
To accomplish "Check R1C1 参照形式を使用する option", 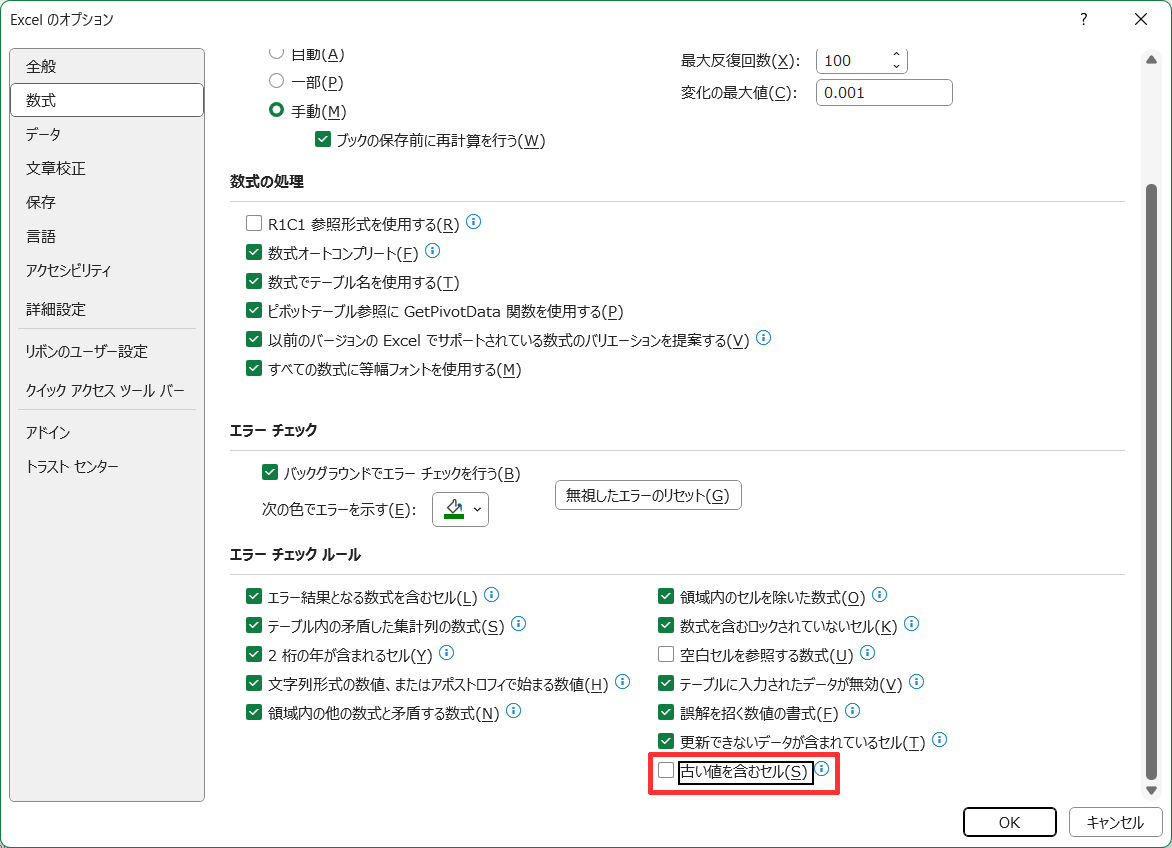I will point(254,224).
